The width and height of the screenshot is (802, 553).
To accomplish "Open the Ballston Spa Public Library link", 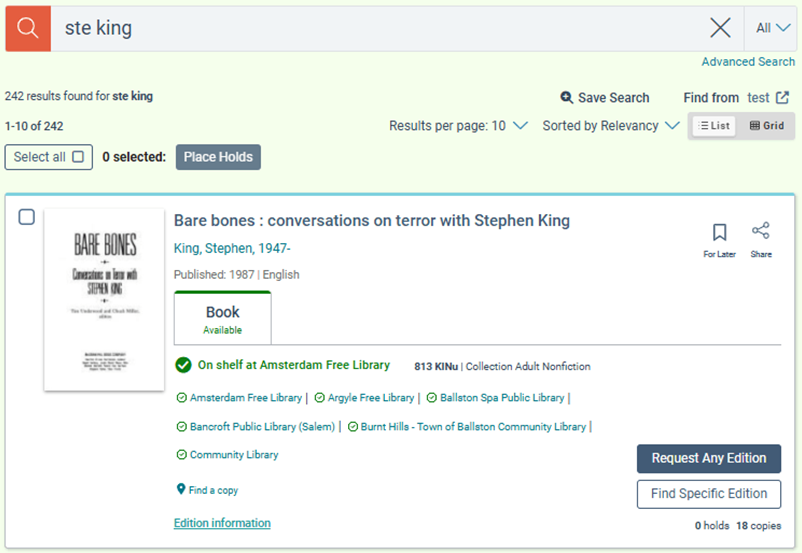I will coord(502,398).
